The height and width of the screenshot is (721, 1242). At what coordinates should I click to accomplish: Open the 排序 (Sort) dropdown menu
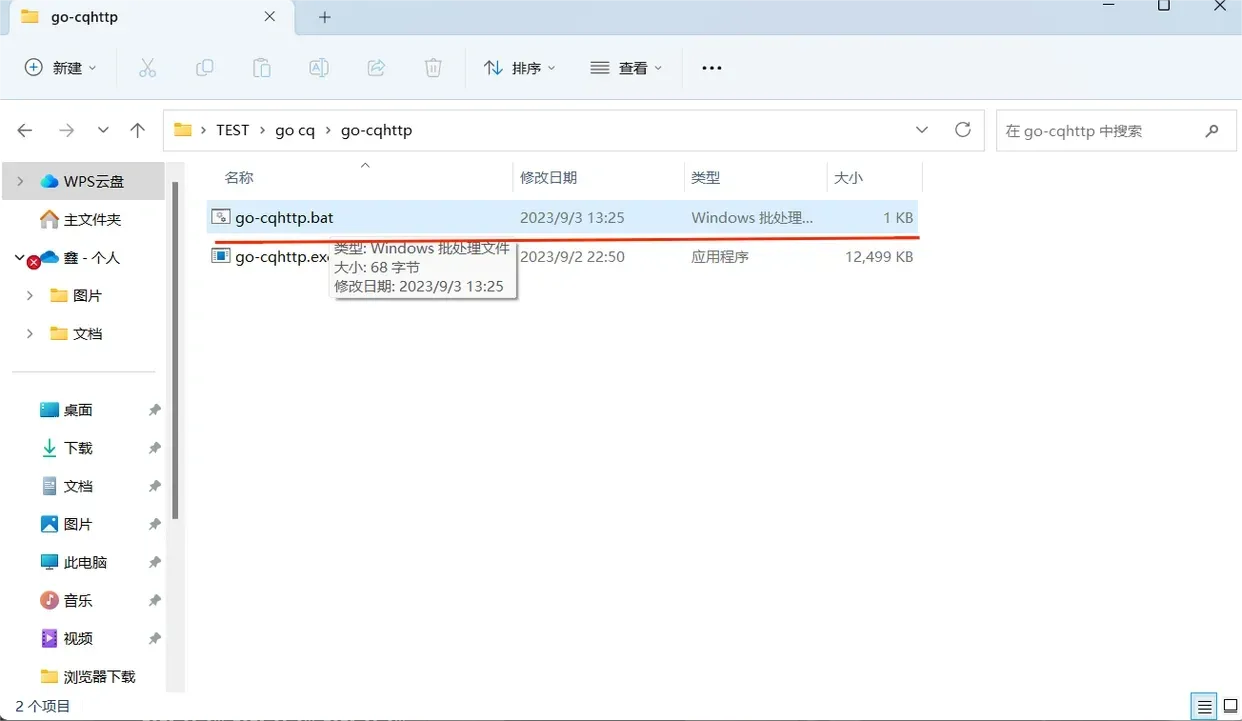pos(520,68)
